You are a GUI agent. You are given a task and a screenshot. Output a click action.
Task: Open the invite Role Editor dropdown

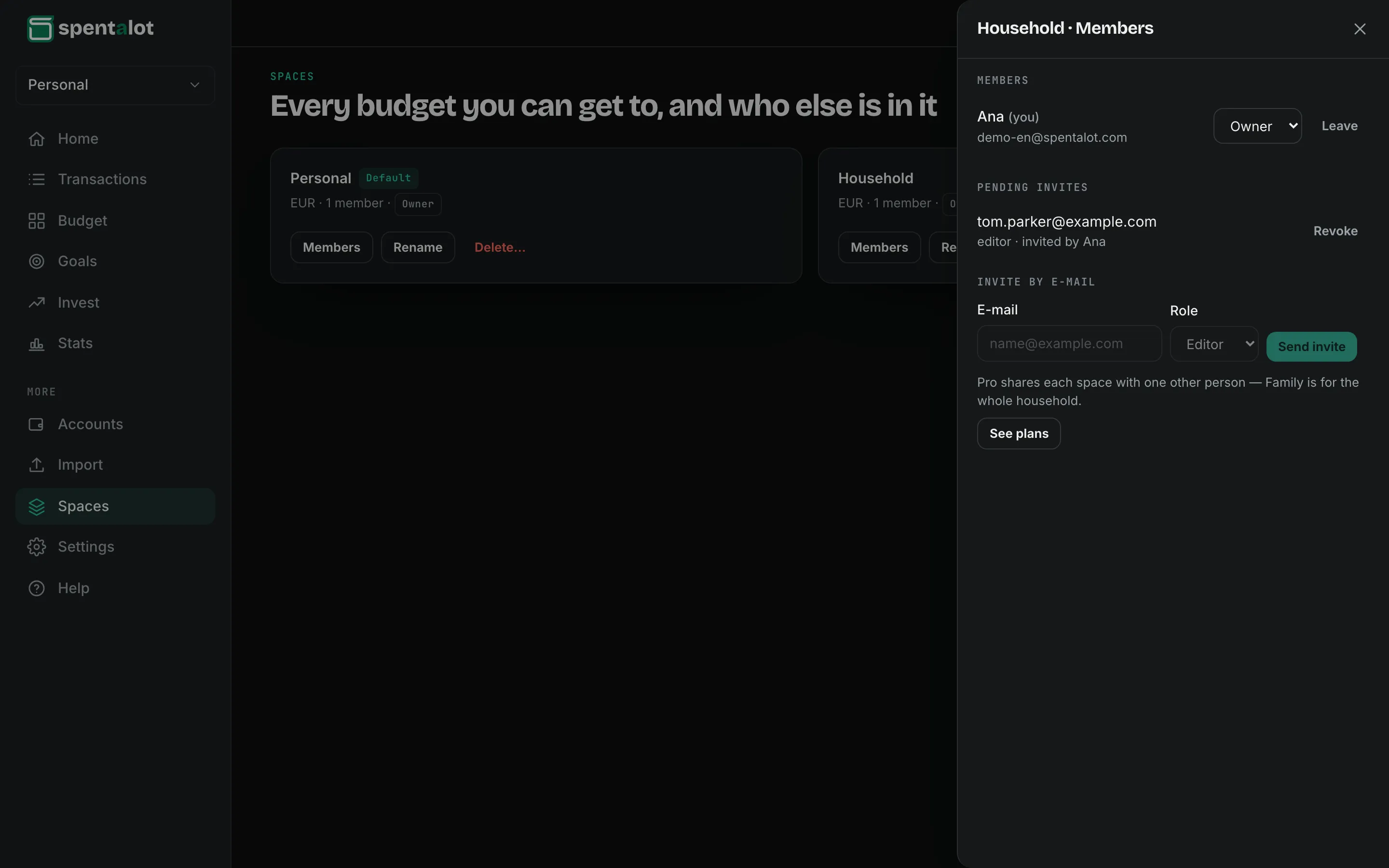[x=1214, y=344]
